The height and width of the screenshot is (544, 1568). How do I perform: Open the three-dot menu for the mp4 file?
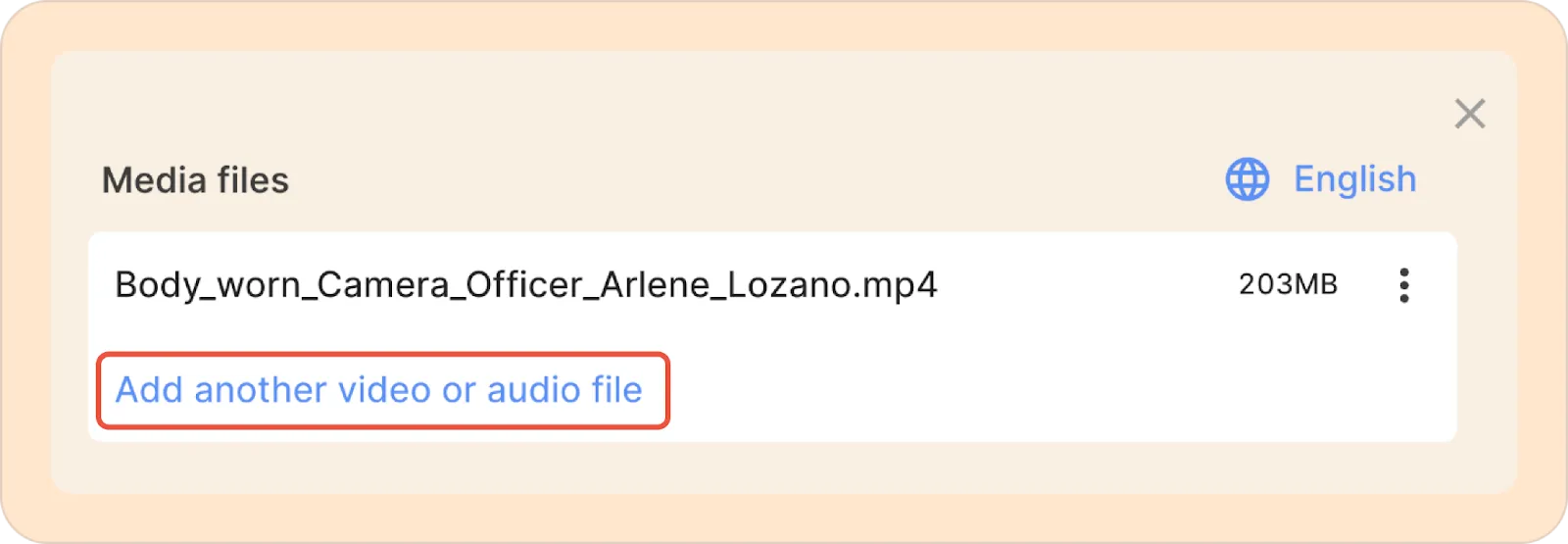coord(1403,285)
